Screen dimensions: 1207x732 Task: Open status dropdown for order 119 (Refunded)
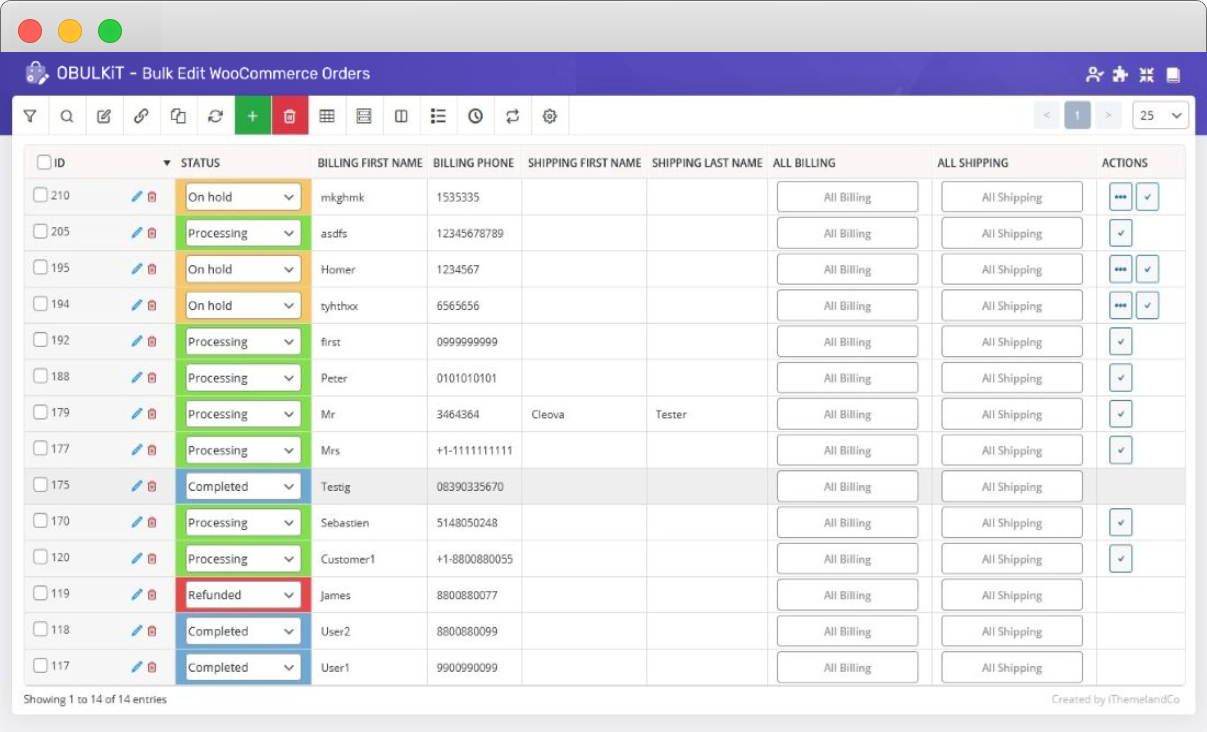243,595
